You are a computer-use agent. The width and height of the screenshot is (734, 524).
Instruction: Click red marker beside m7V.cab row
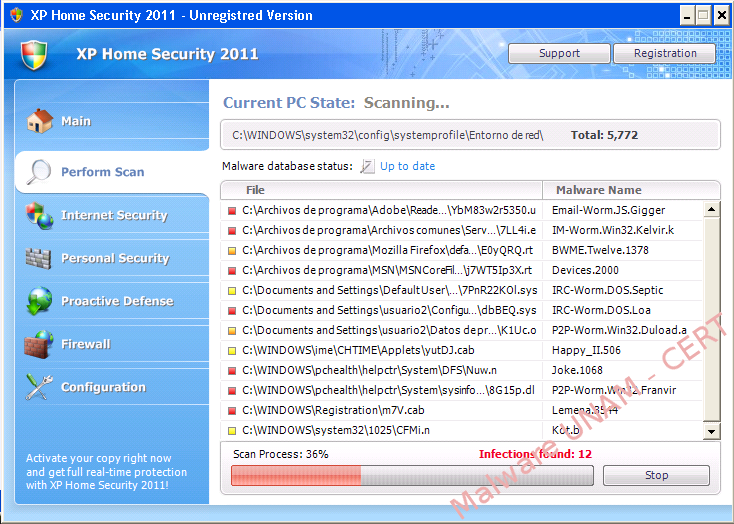tap(232, 411)
